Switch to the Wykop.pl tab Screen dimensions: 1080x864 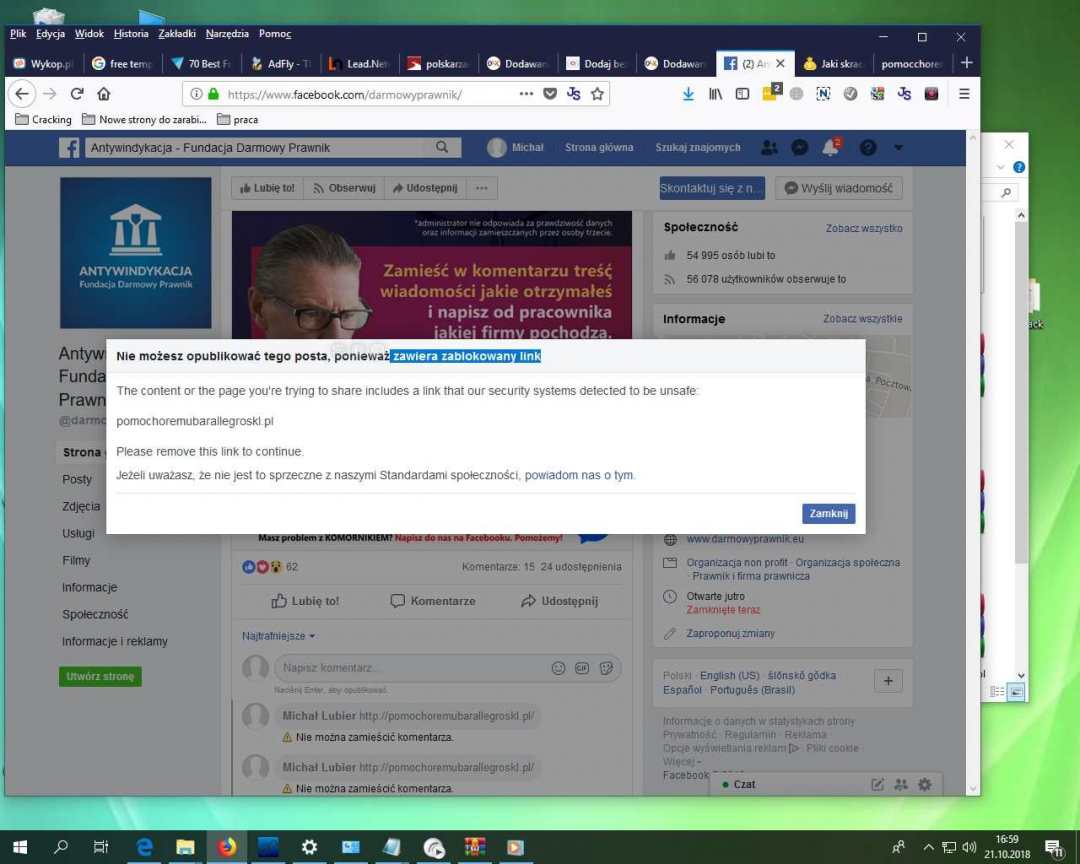[44, 63]
